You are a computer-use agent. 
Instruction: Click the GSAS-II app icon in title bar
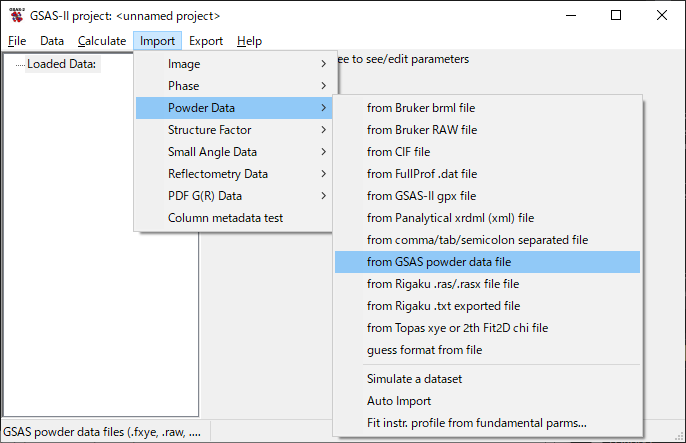(x=16, y=16)
